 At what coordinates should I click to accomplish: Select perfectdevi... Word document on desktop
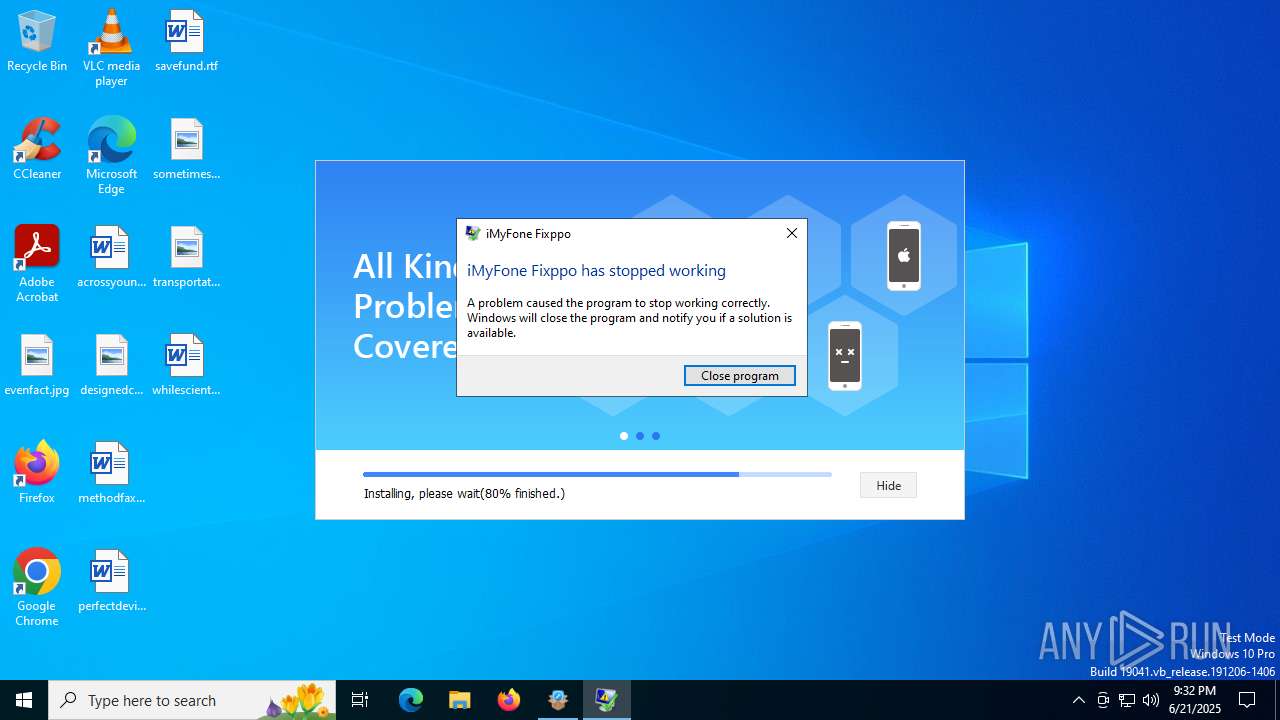(111, 582)
